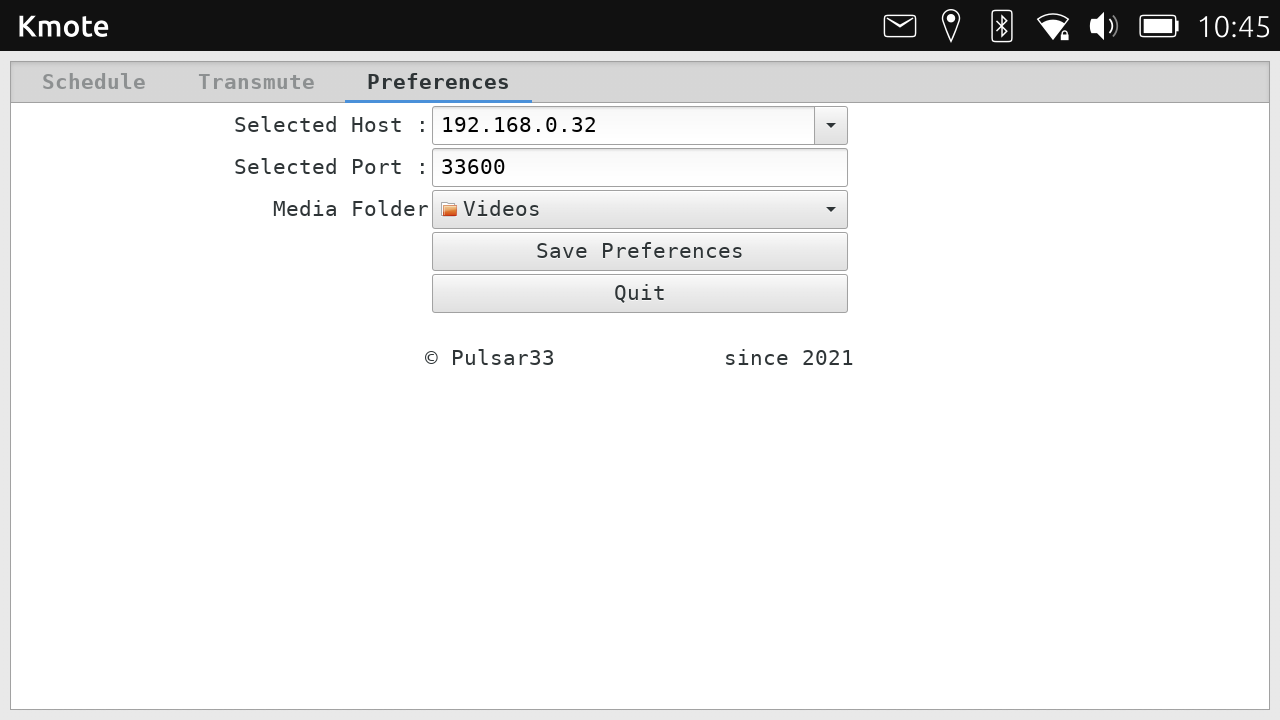1280x720 pixels.
Task: Click the Quit button
Action: point(639,293)
